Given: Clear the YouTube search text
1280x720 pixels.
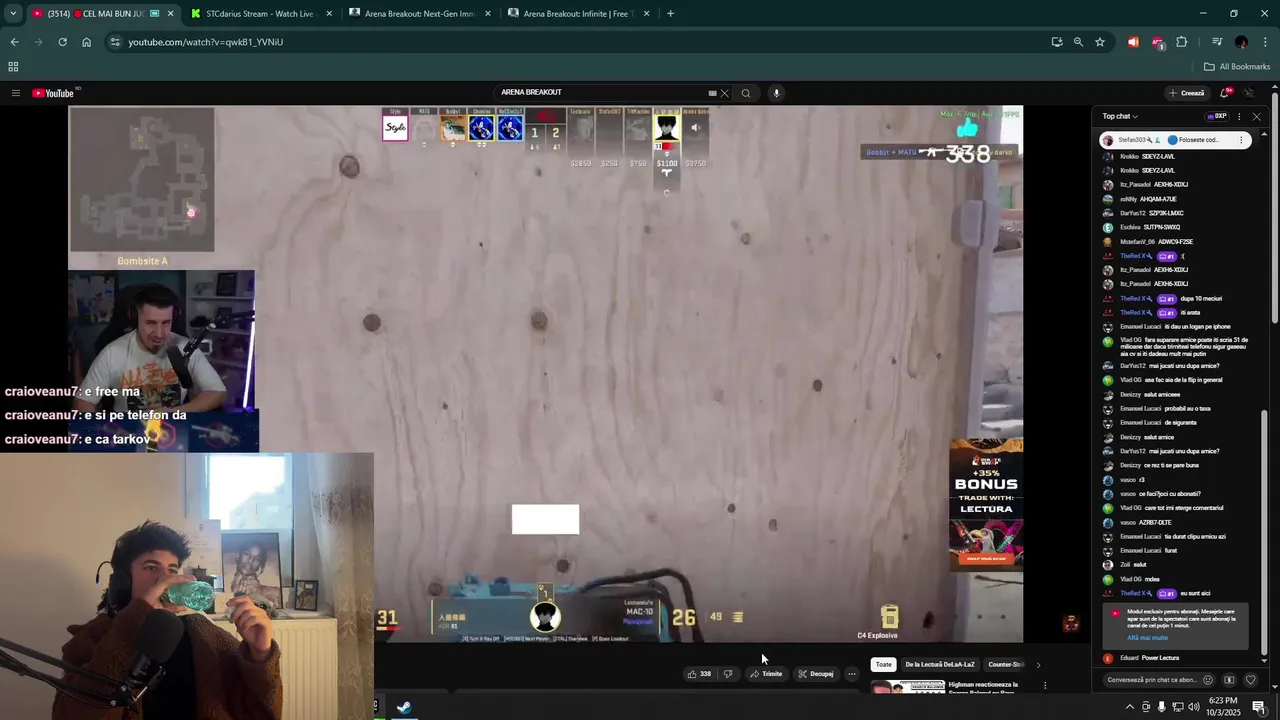Looking at the screenshot, I should (724, 93).
